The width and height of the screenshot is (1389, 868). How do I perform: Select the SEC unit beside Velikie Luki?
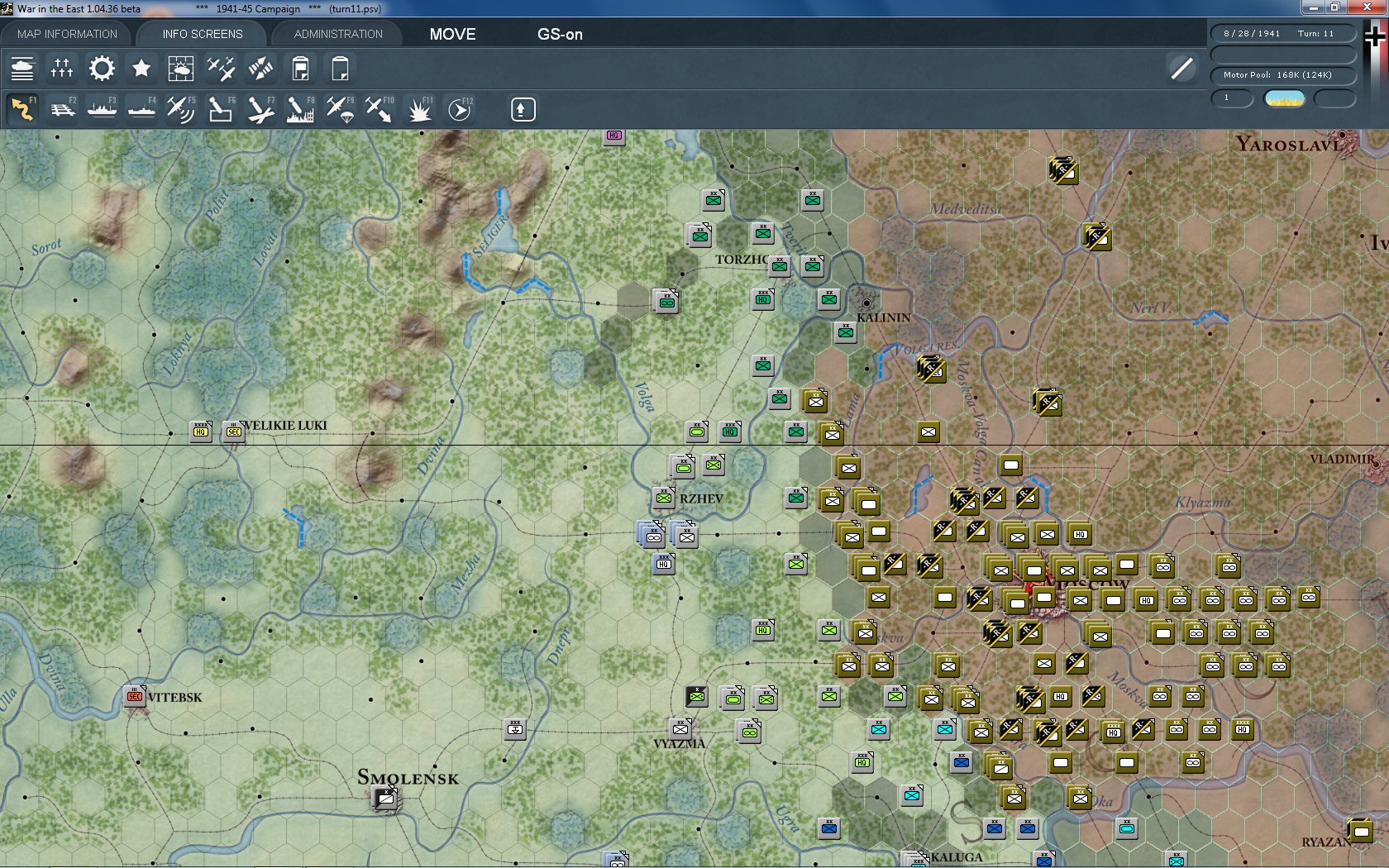234,431
